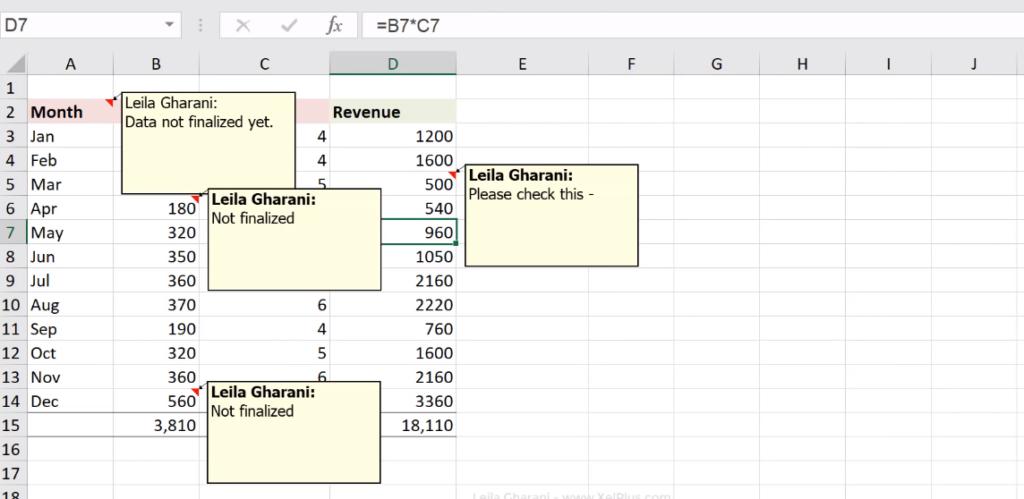The width and height of the screenshot is (1024, 499).
Task: Select the Jan cell
Action: (x=70, y=136)
